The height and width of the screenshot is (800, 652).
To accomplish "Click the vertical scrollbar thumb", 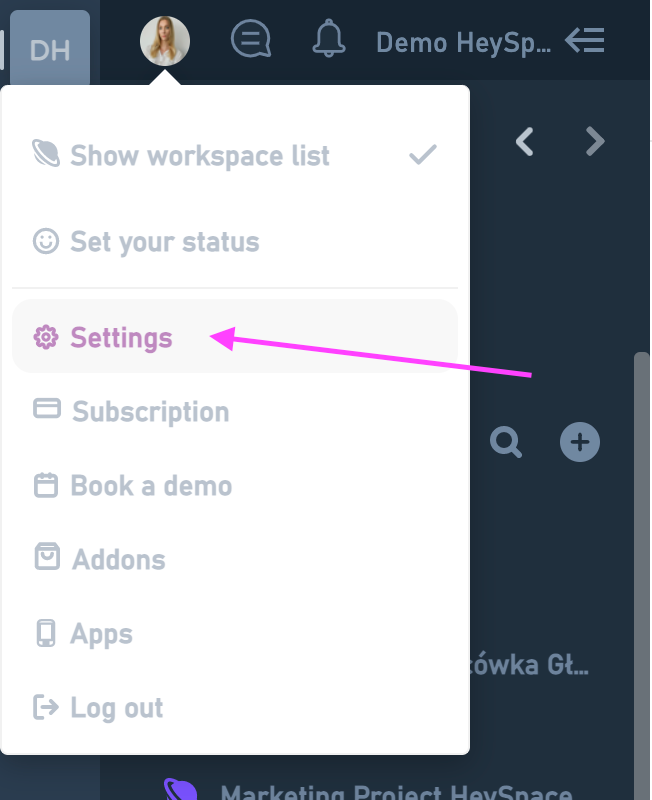I will coord(642,550).
